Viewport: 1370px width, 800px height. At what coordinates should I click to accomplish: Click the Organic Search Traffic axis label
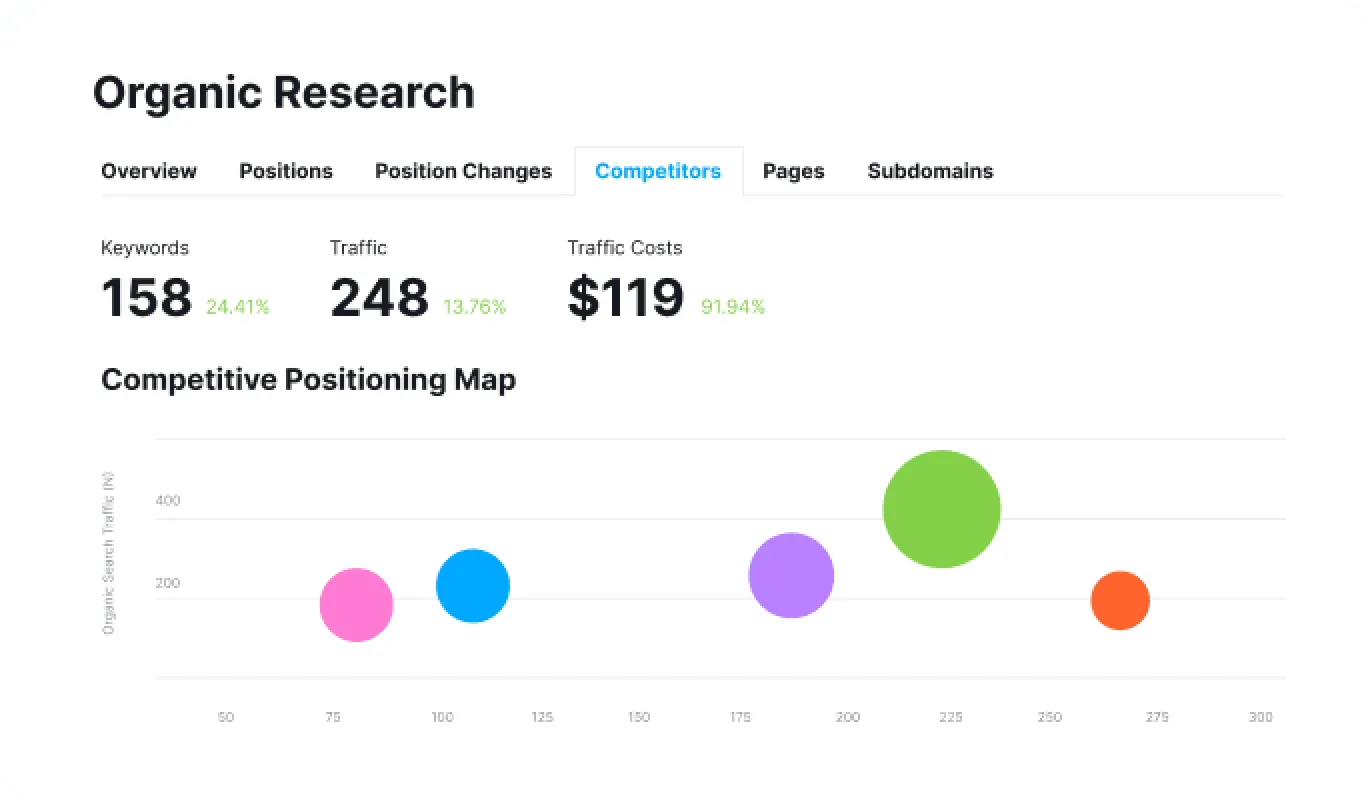click(x=109, y=553)
